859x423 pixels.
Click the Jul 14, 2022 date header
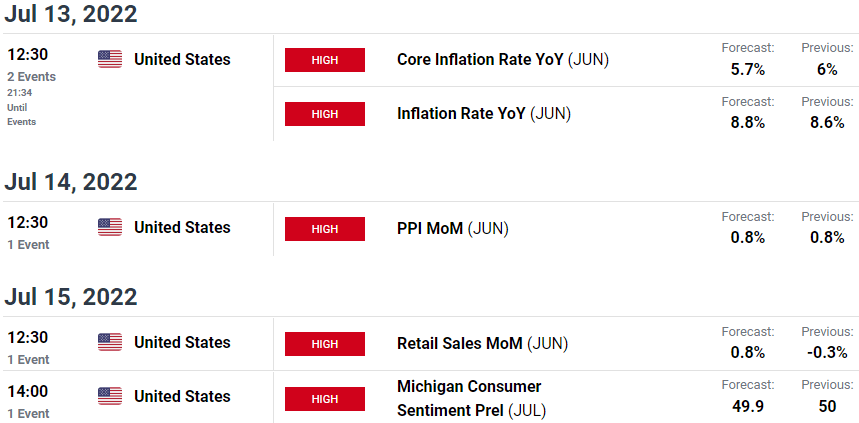coord(71,182)
